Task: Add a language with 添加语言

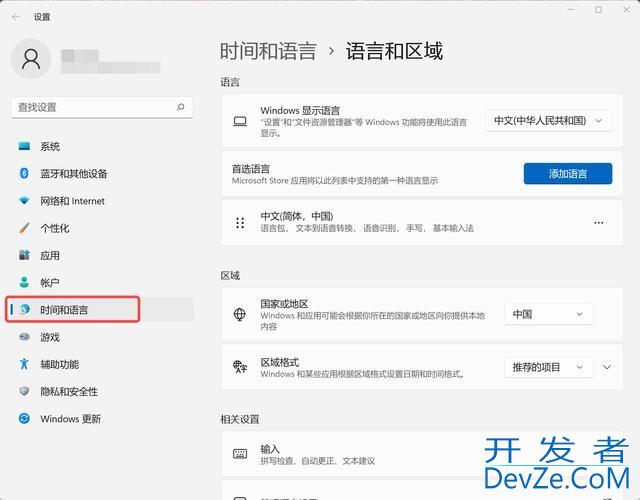Action: tap(568, 173)
